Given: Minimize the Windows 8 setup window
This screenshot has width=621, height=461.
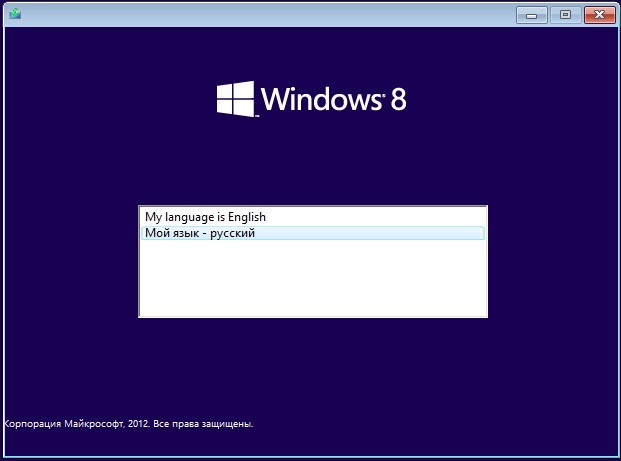Looking at the screenshot, I should coord(531,15).
